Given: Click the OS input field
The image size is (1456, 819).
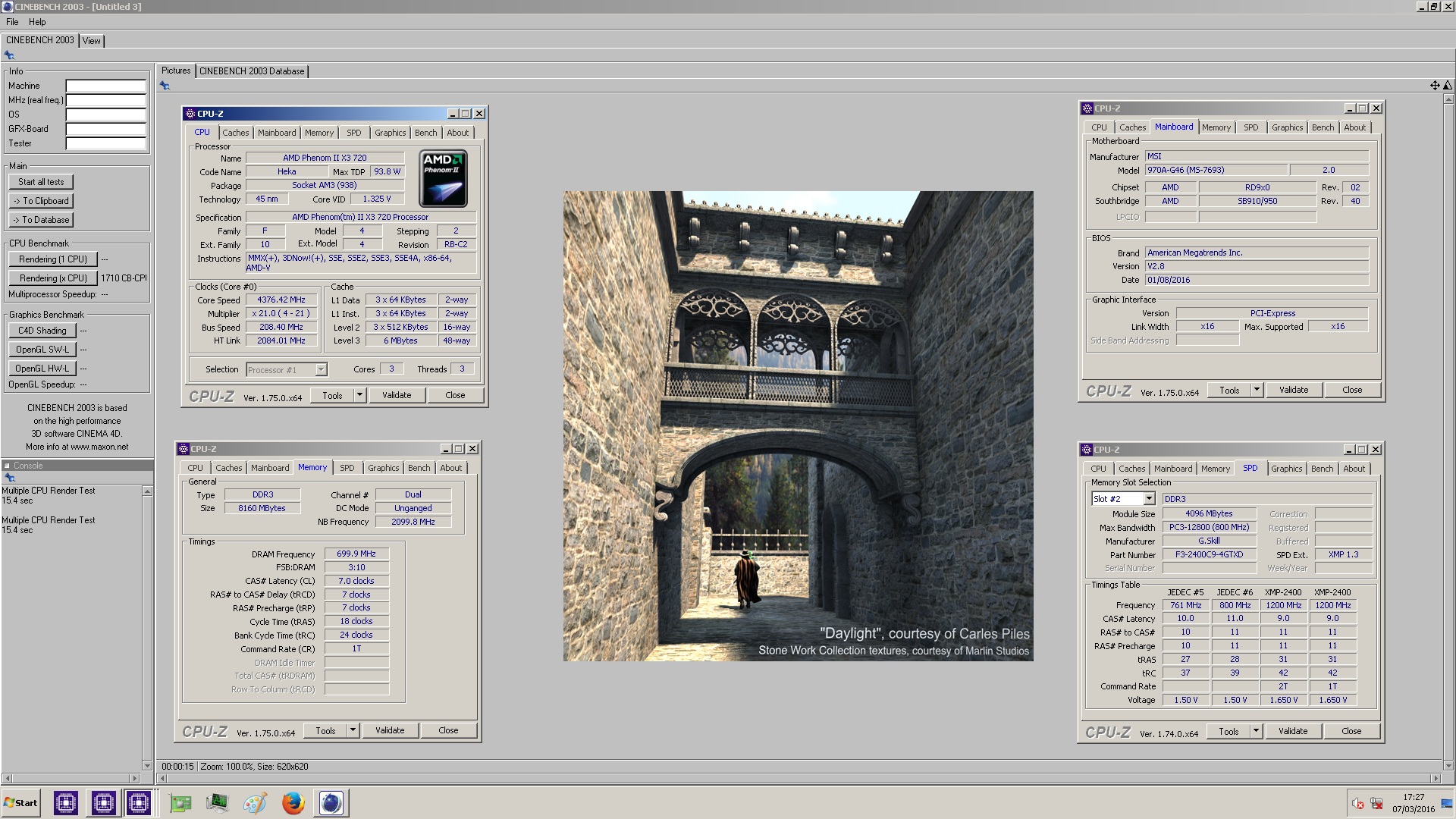Looking at the screenshot, I should (105, 115).
